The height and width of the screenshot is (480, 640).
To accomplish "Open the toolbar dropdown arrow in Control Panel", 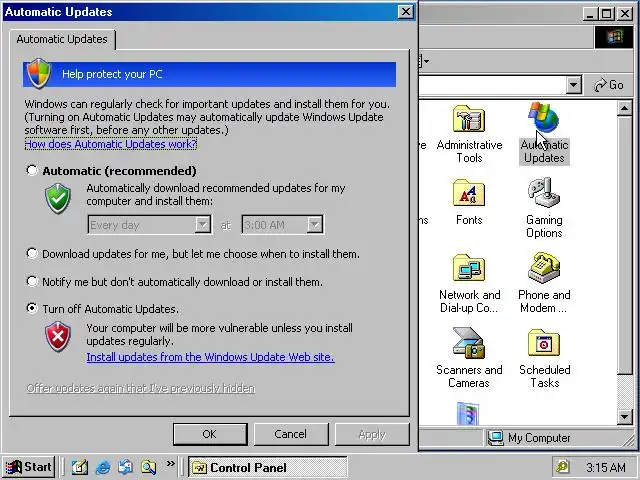I will (426, 61).
